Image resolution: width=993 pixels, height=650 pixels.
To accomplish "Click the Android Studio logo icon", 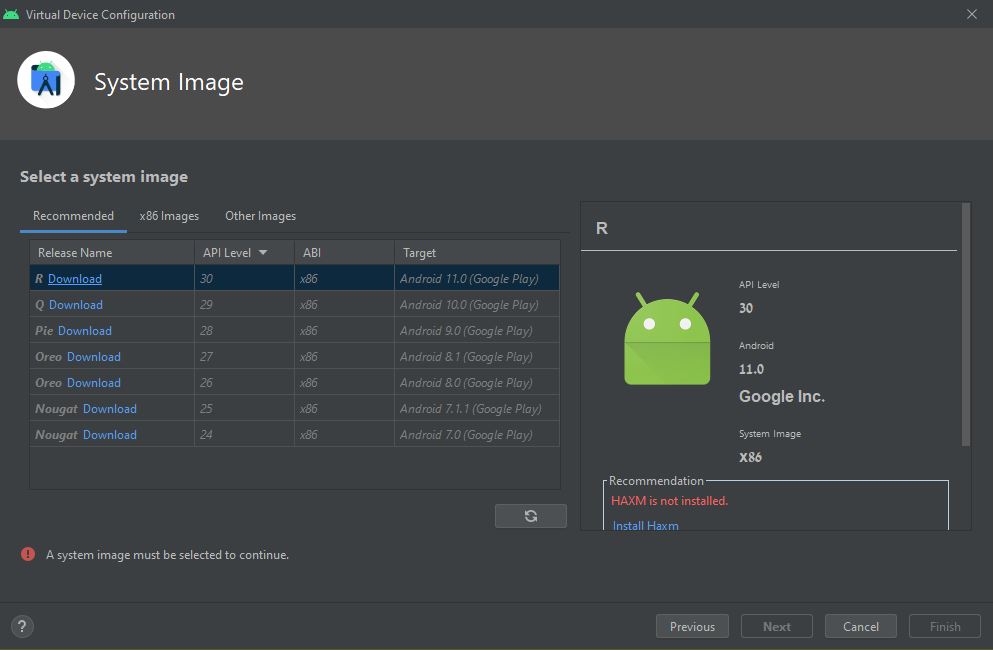I will [x=46, y=80].
